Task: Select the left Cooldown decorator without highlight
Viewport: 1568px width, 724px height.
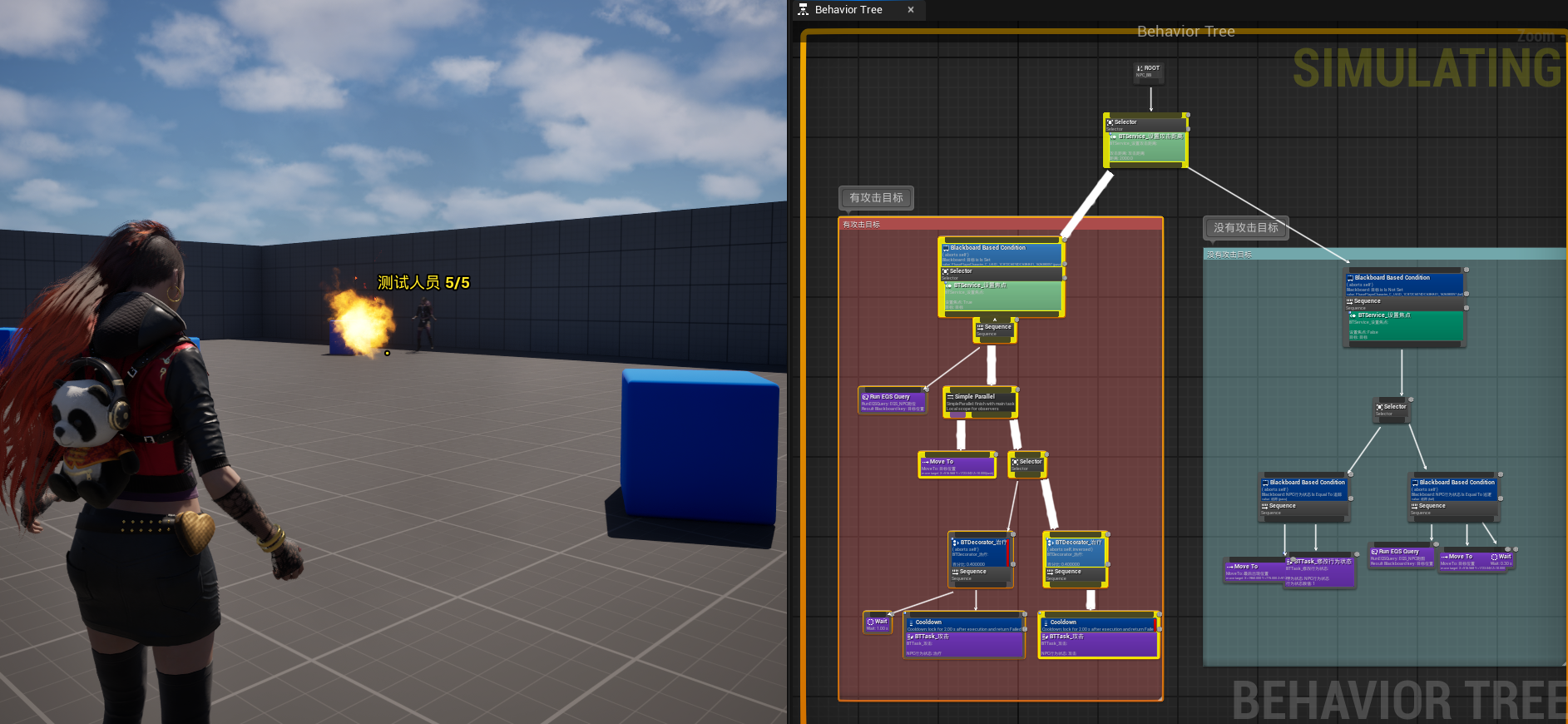Action: pyautogui.click(x=964, y=625)
